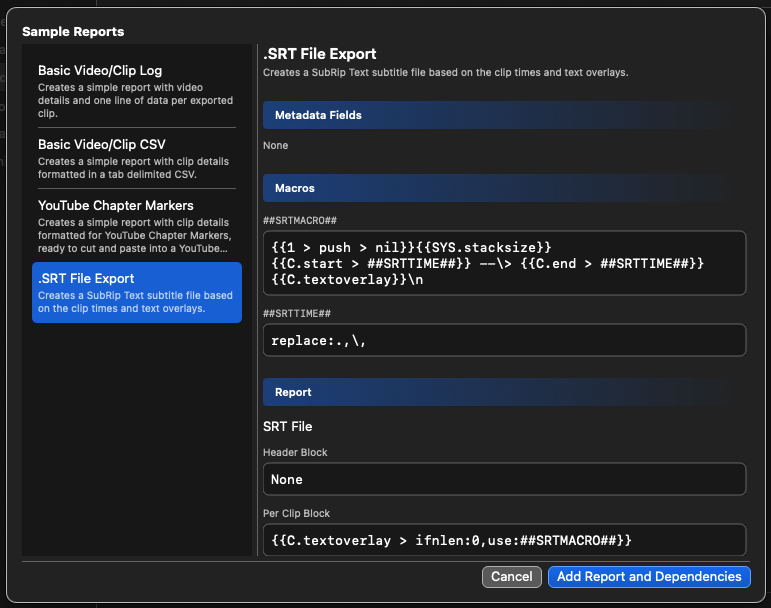Viewport: 771px width, 608px height.
Task: Select the YouTube Chapter Markers sample report
Action: tap(137, 226)
